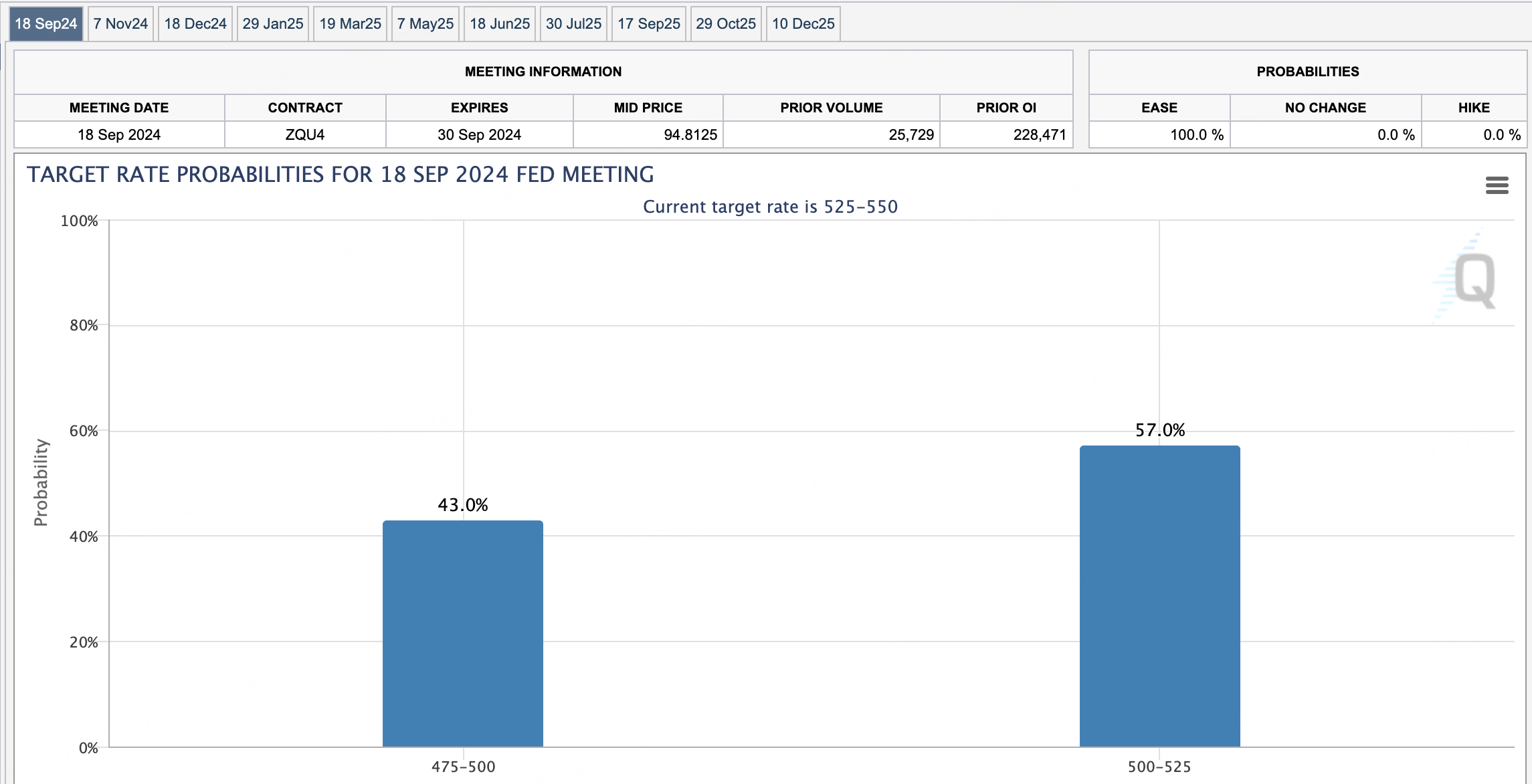Click the 57.0% data label
Image resolution: width=1532 pixels, height=784 pixels.
pos(1160,430)
